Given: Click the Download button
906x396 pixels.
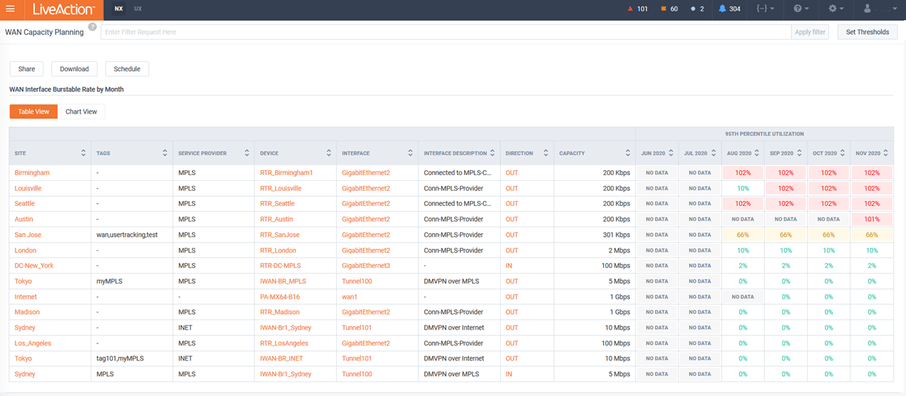Looking at the screenshot, I should click(75, 69).
